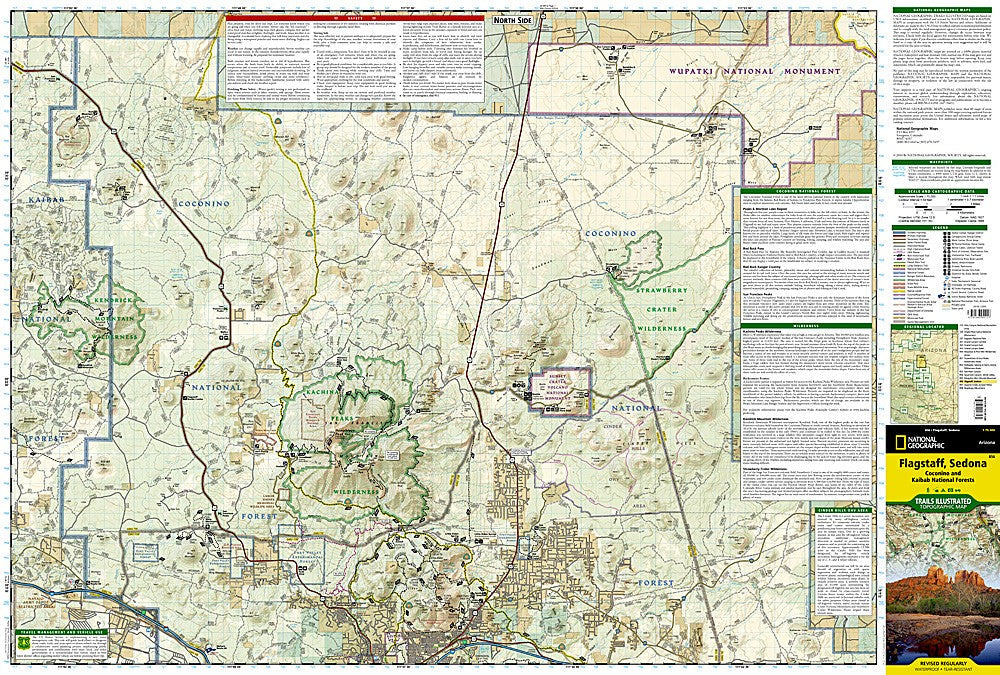
Task: Click the SCALE AND CARTOGRAPHIC DATA header
Action: coord(943,191)
